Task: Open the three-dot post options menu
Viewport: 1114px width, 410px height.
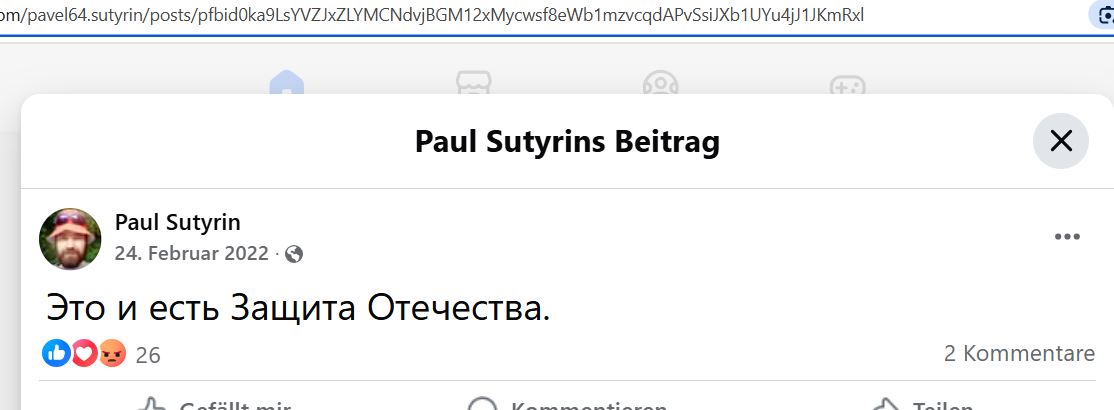Action: [x=1067, y=237]
